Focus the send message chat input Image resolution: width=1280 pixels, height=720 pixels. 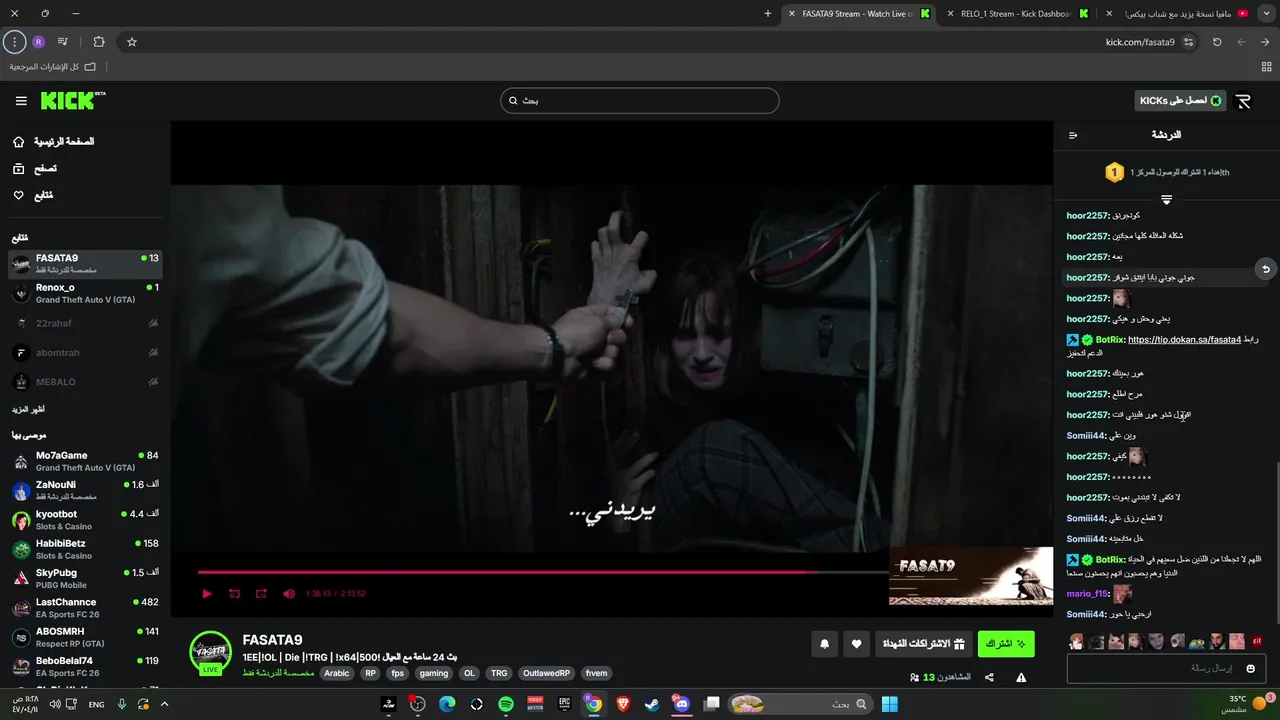click(1166, 668)
